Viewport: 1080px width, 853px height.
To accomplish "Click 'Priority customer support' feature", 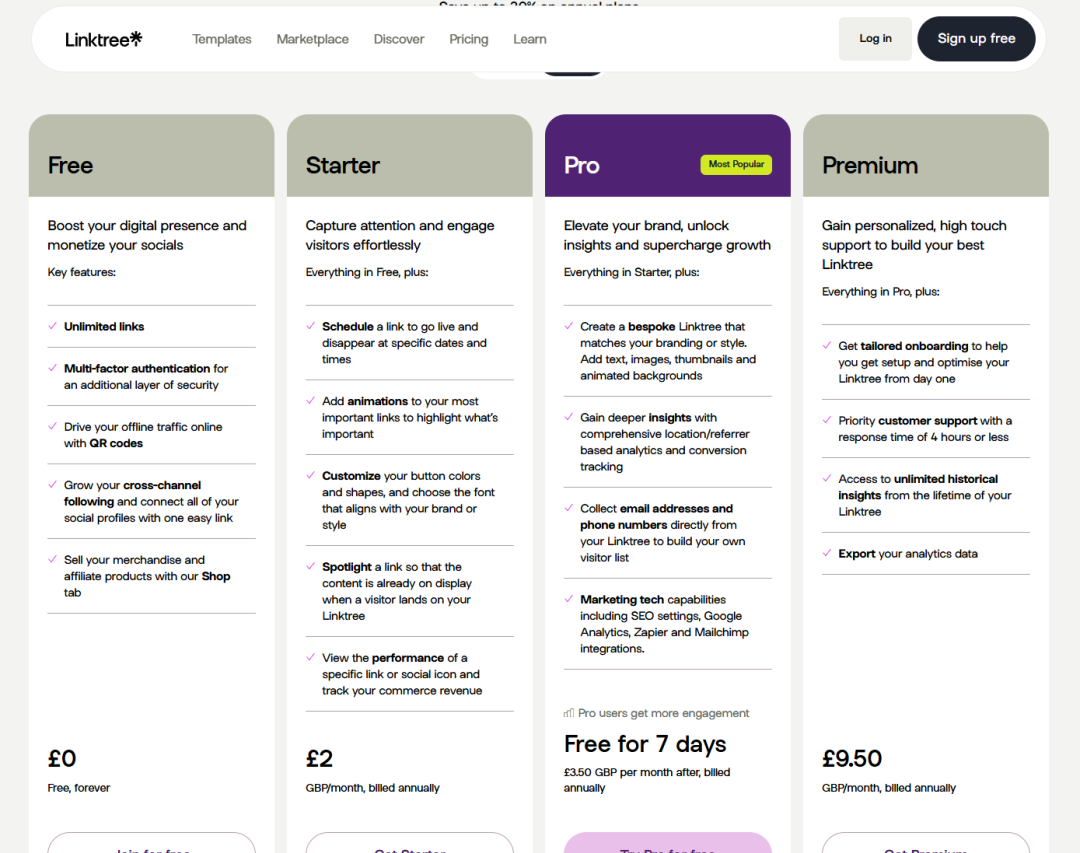I will pyautogui.click(x=925, y=429).
